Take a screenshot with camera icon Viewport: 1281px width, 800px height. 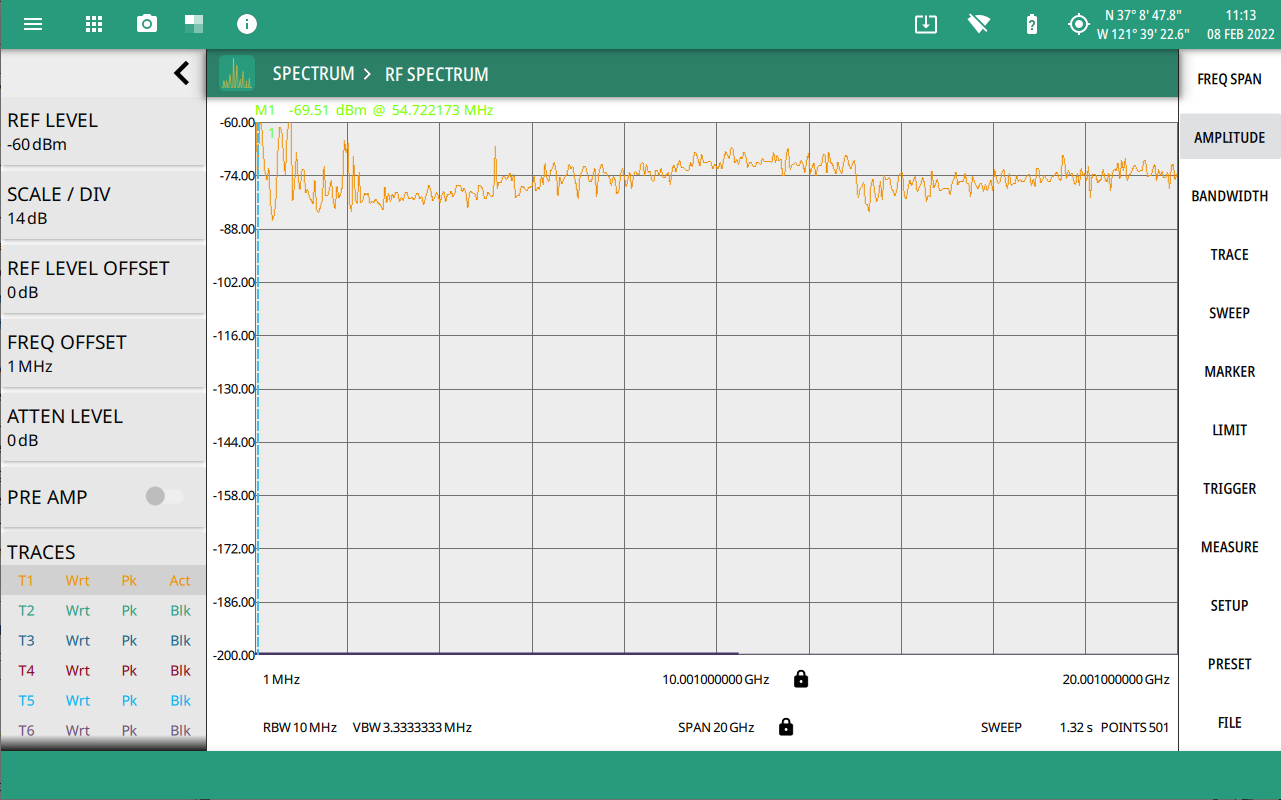coord(147,24)
